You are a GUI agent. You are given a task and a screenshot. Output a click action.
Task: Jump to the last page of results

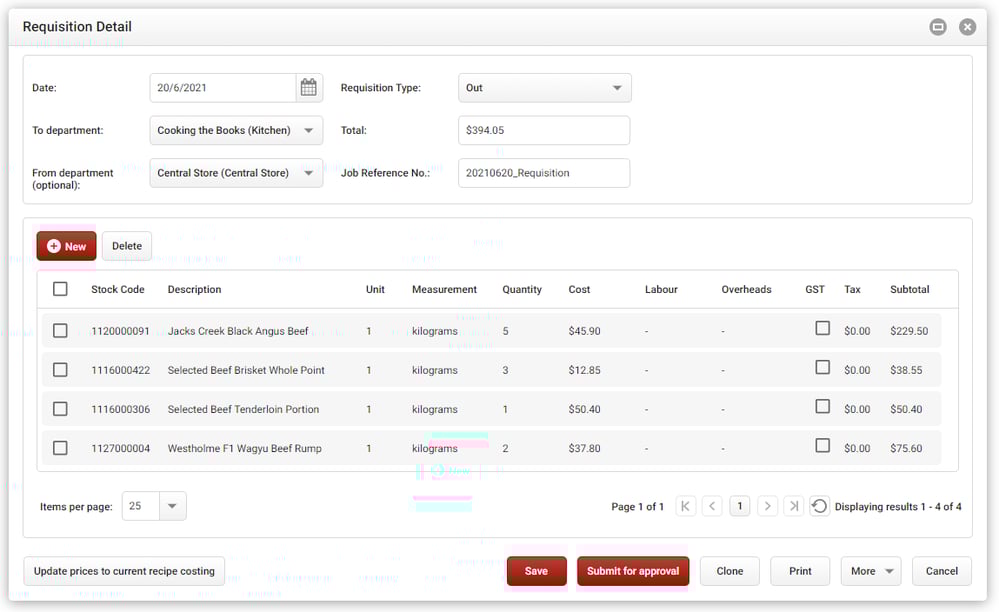pyautogui.click(x=793, y=506)
